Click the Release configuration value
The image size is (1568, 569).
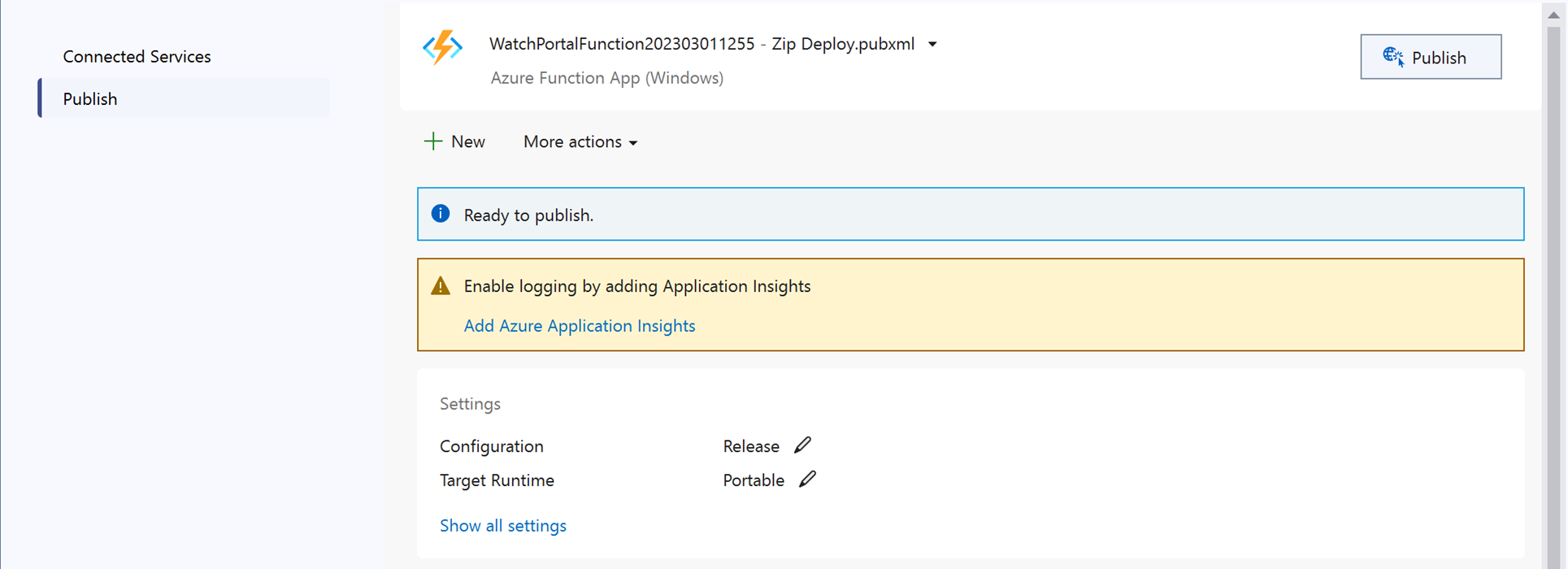[751, 446]
